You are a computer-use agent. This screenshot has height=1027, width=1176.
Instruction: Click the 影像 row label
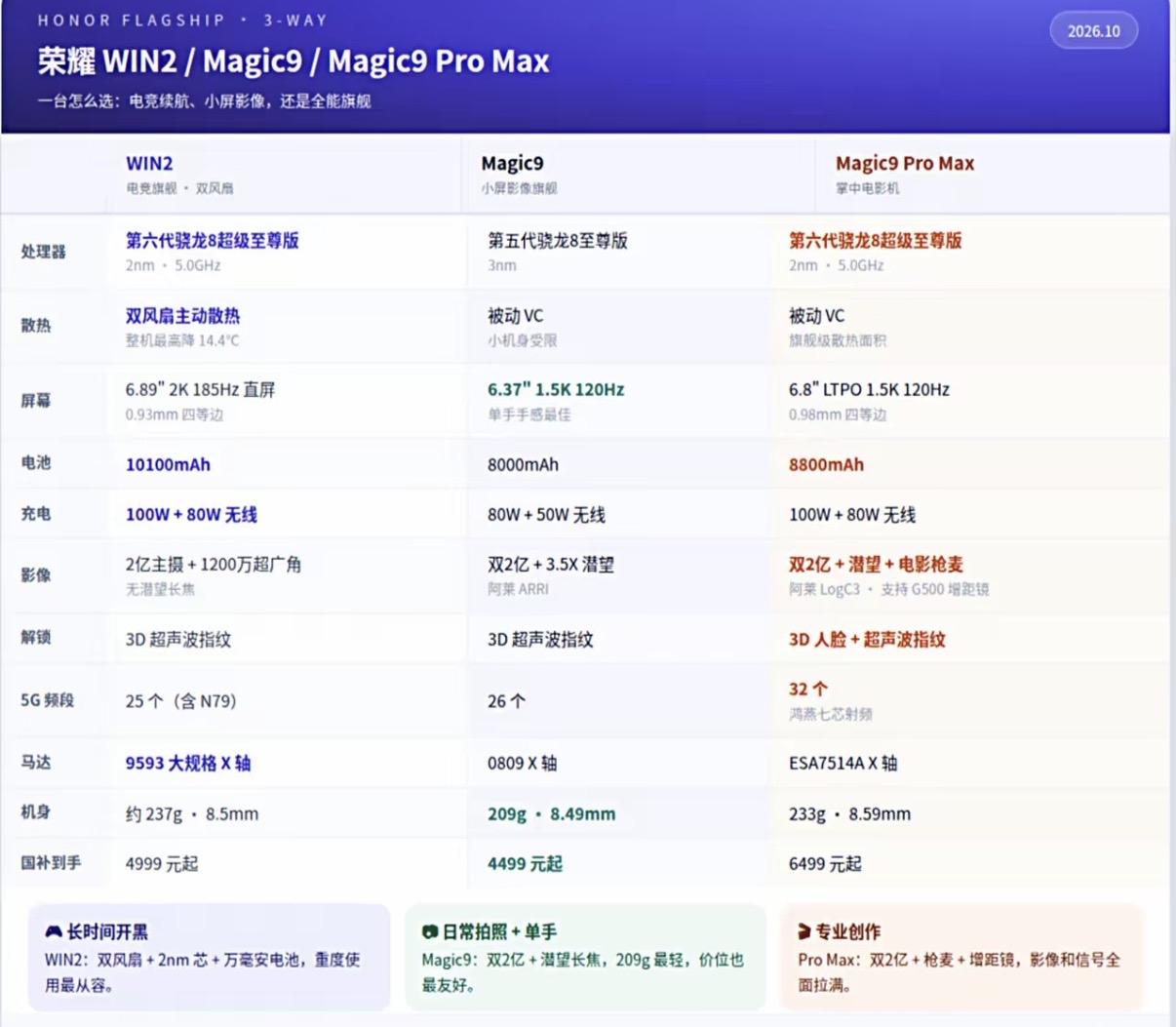click(36, 575)
